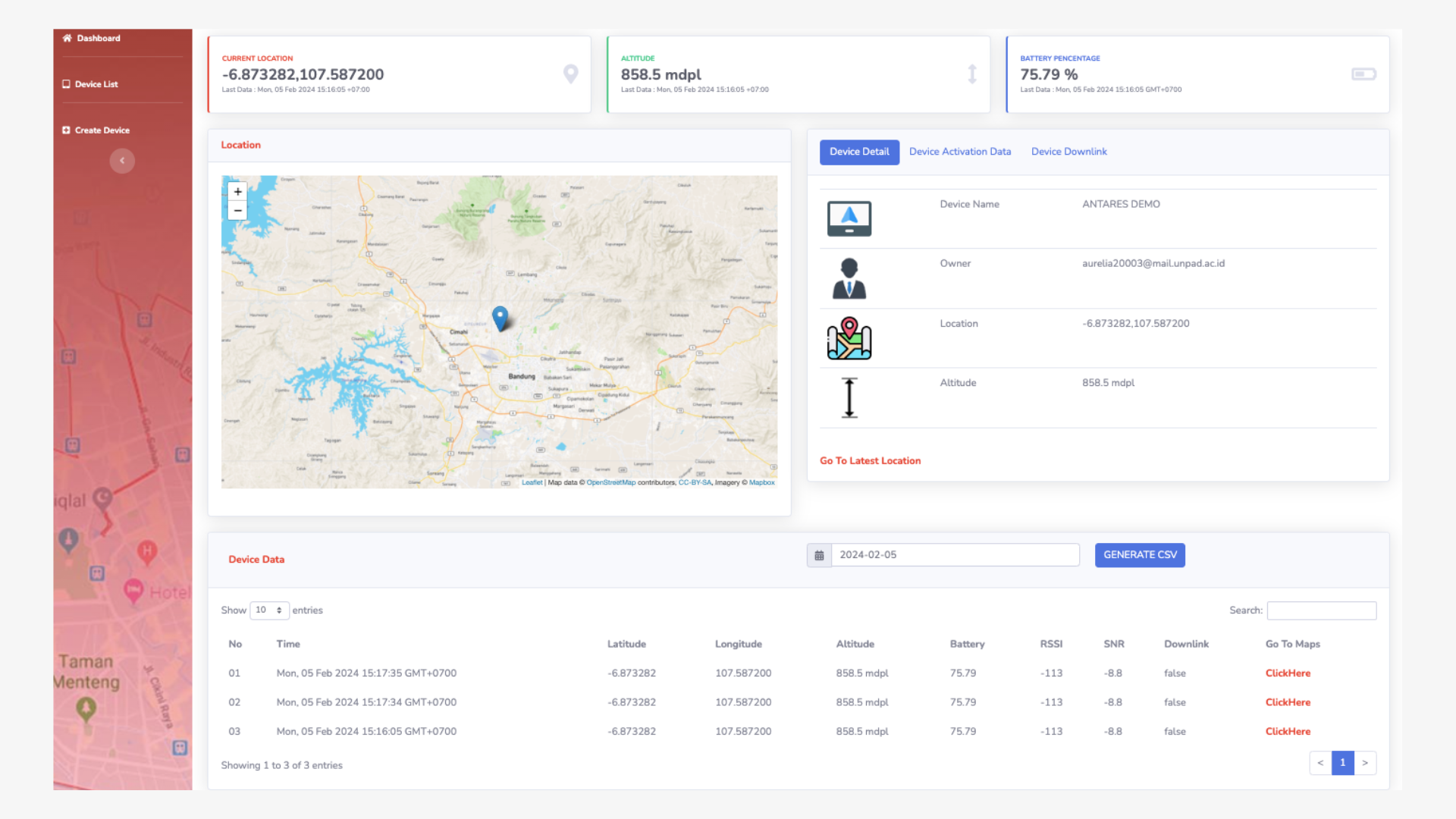Viewport: 1456px width, 819px height.
Task: Click the table Search input field
Action: (1321, 610)
